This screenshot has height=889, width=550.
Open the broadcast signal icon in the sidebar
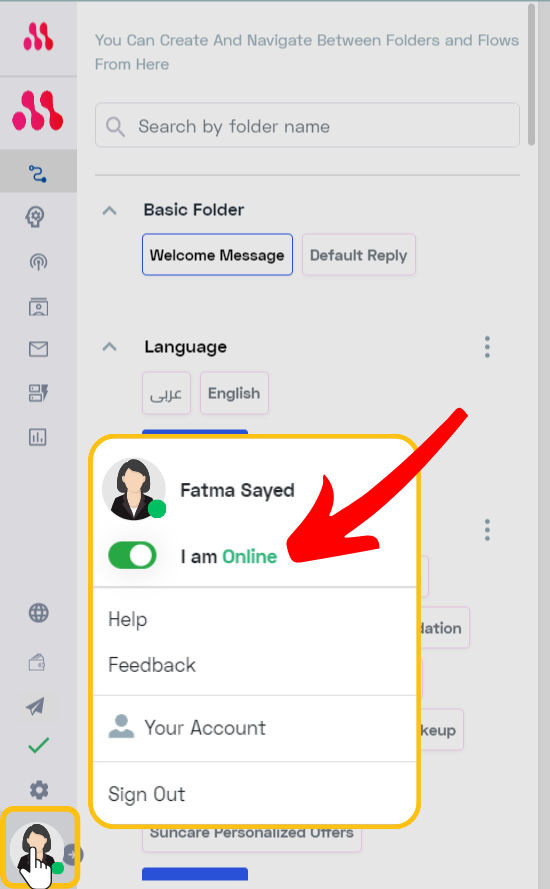pos(38,261)
